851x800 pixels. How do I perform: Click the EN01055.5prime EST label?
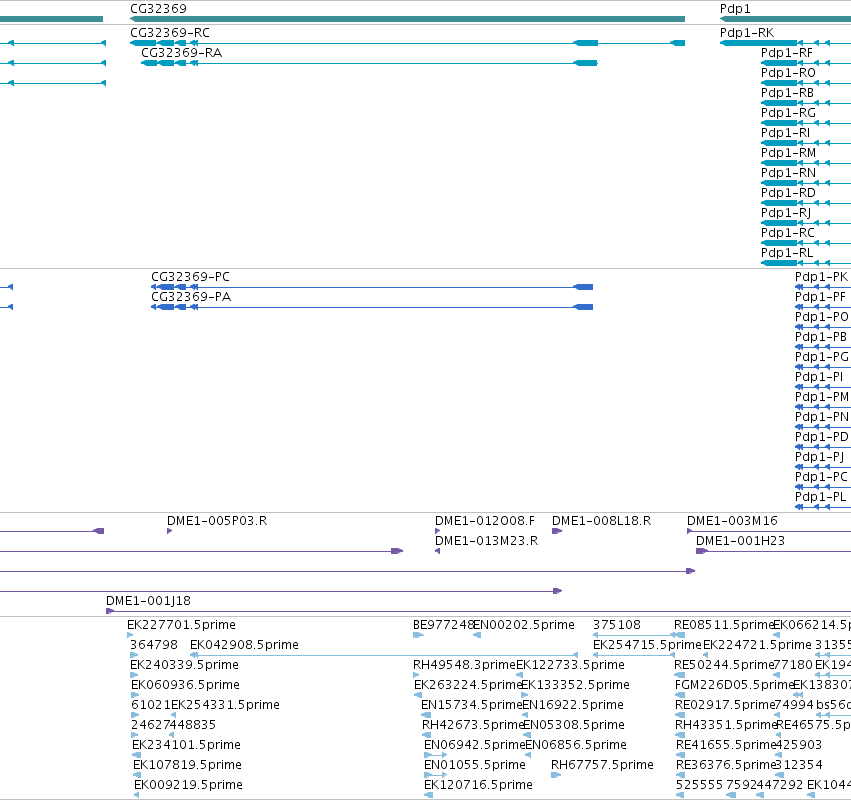pos(475,765)
